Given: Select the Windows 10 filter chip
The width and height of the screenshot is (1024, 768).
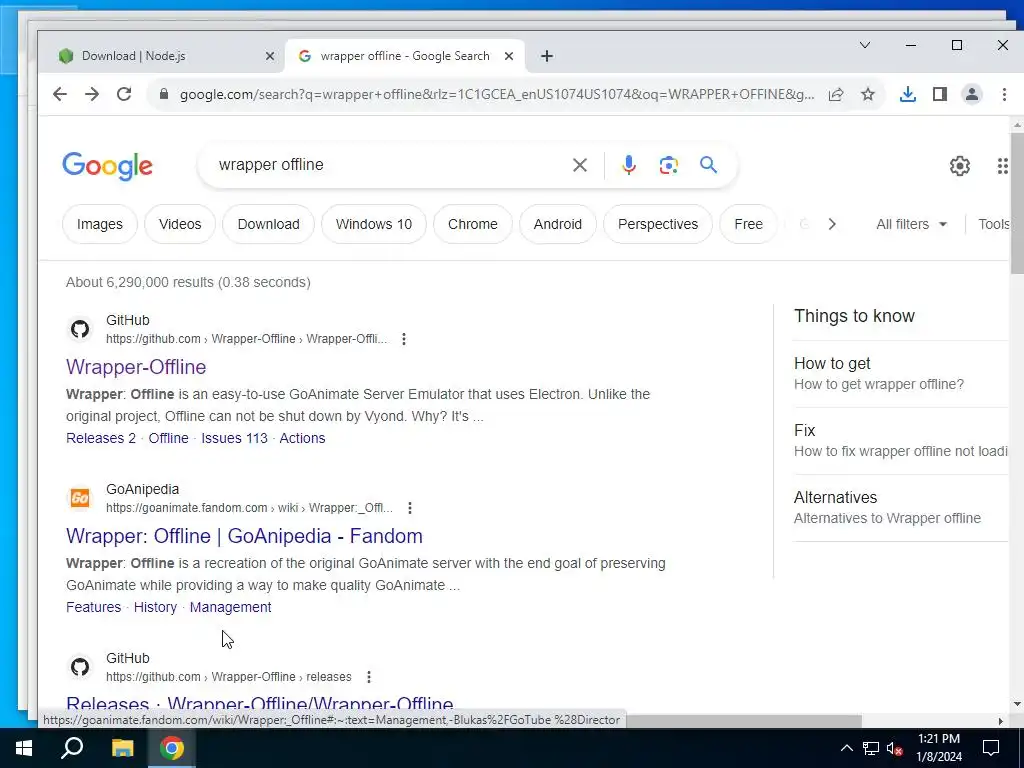Looking at the screenshot, I should [x=374, y=224].
